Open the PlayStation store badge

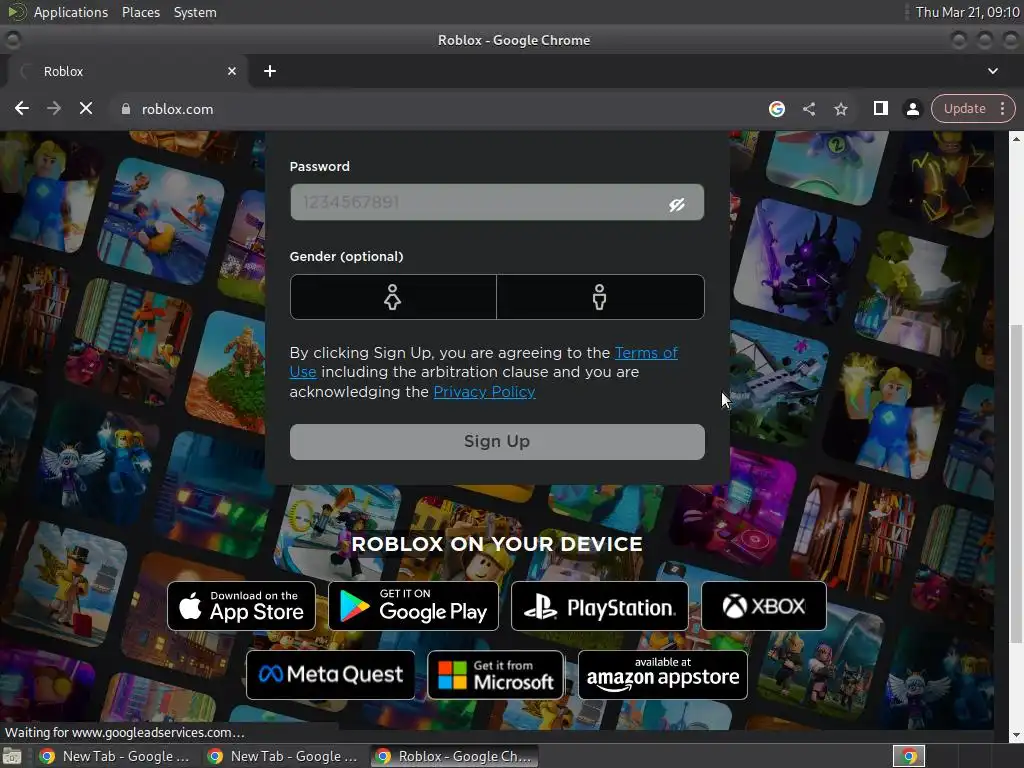[600, 606]
